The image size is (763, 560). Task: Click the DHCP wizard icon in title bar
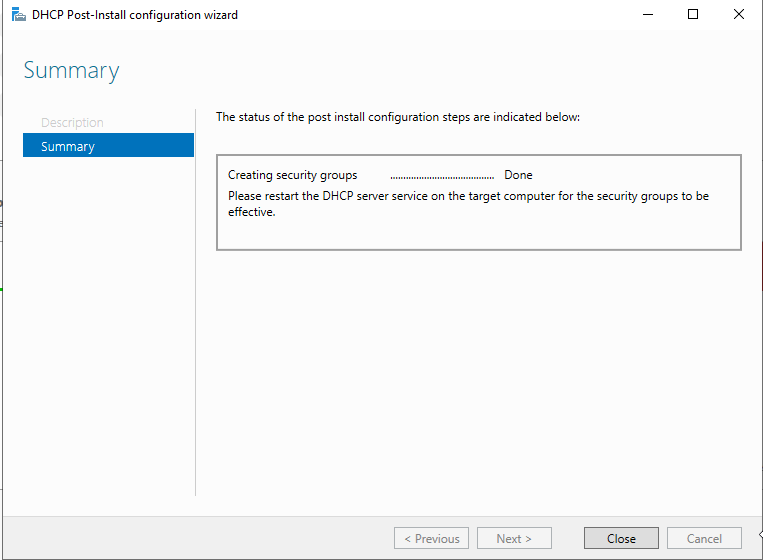point(18,15)
